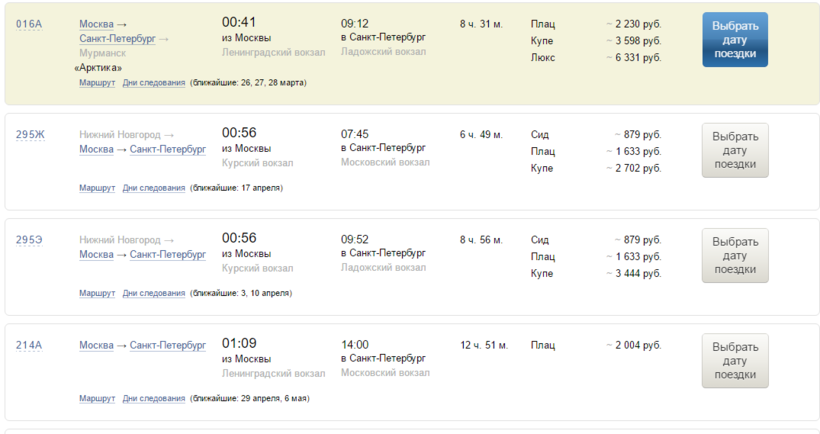
Task: View Дни следования for train 295Э
Action: (x=154, y=294)
